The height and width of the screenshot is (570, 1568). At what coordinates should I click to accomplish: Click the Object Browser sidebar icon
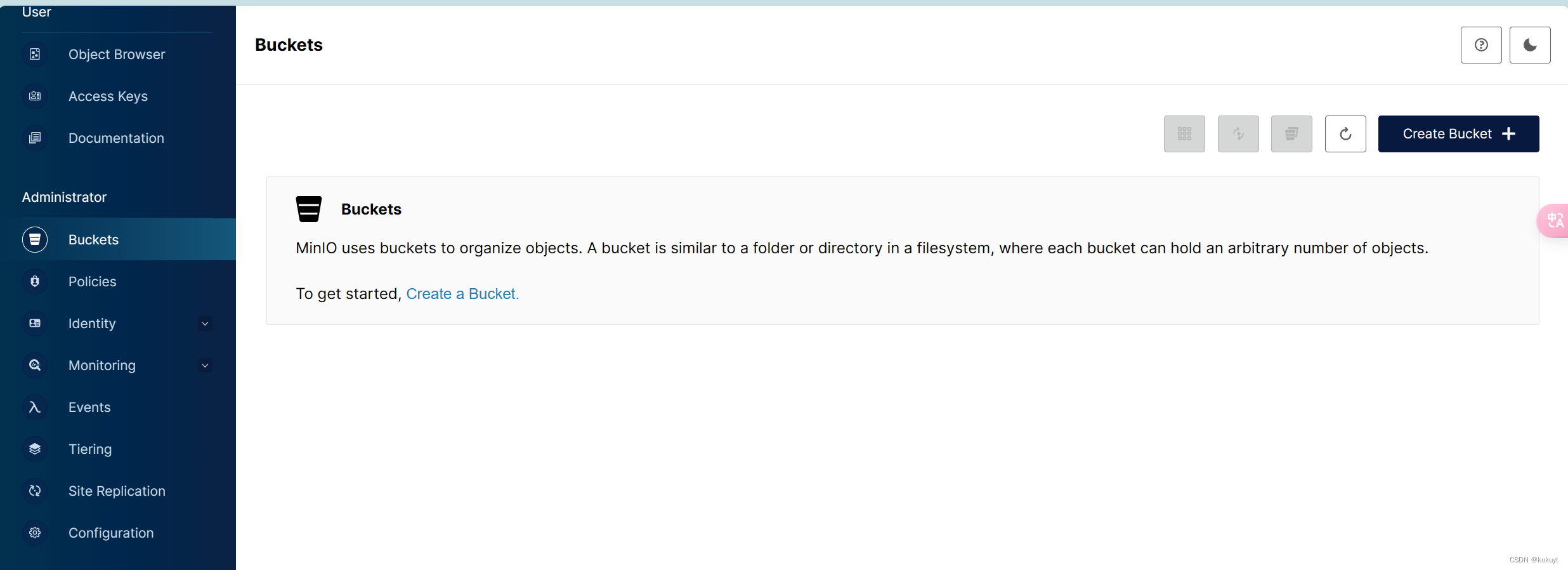[35, 55]
